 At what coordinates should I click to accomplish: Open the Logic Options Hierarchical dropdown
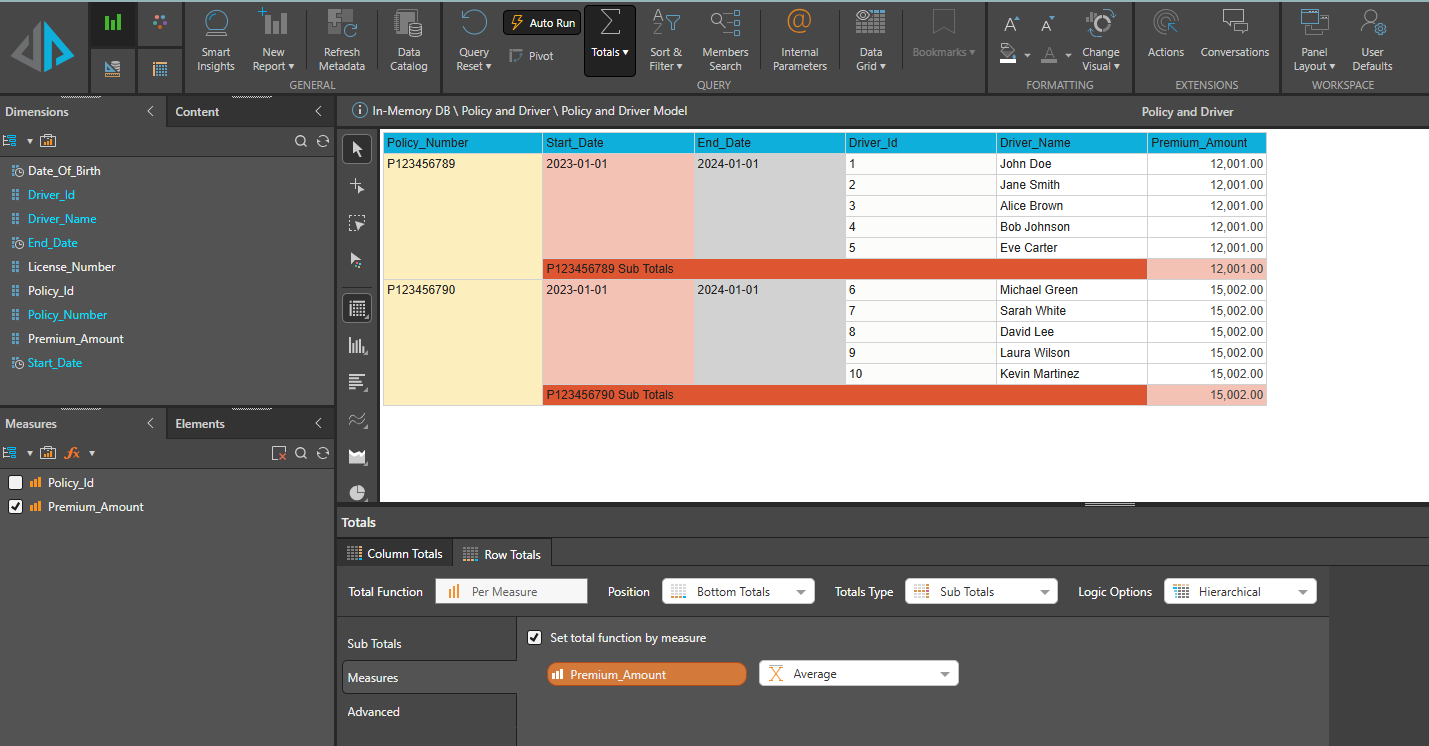(x=1240, y=591)
